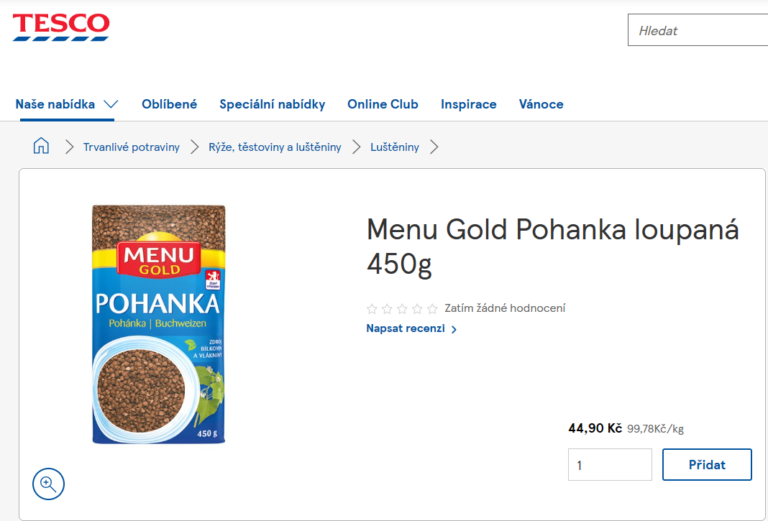Click the Luštěniny breadcrumb link
The image size is (768, 521).
coord(395,147)
